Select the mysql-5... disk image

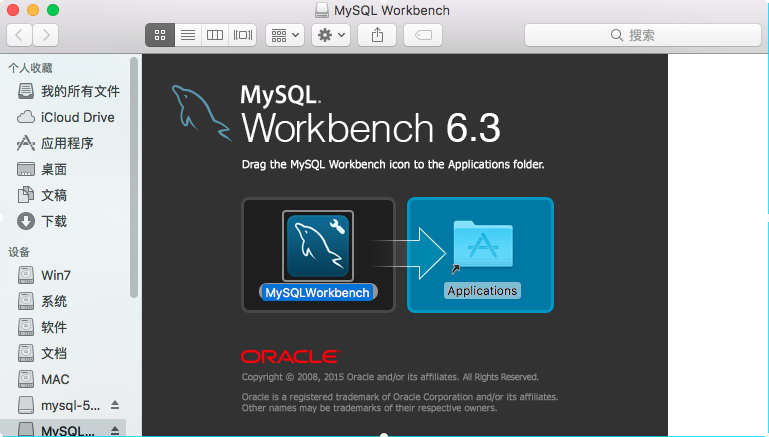click(x=59, y=405)
